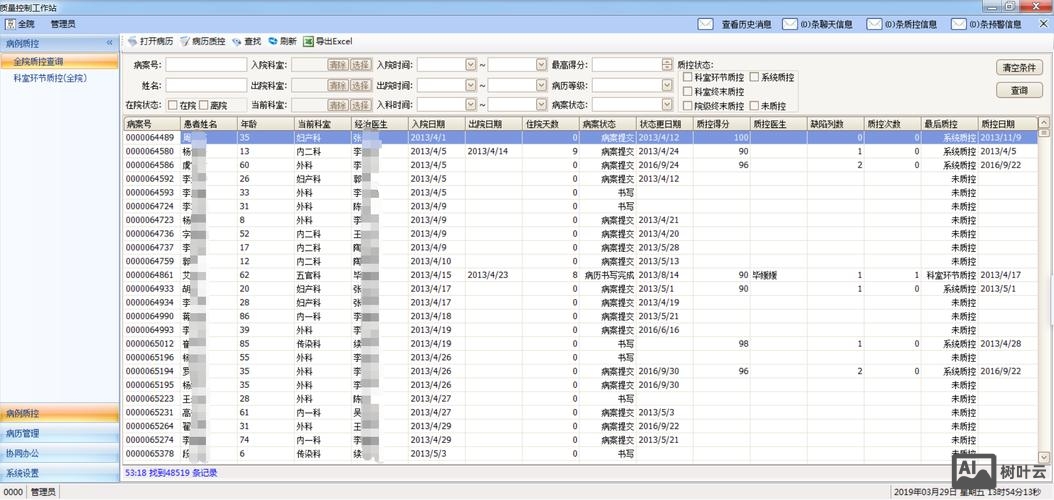The width and height of the screenshot is (1054, 500).
Task: Sort by the 患者姓名 column header
Action: coord(208,124)
